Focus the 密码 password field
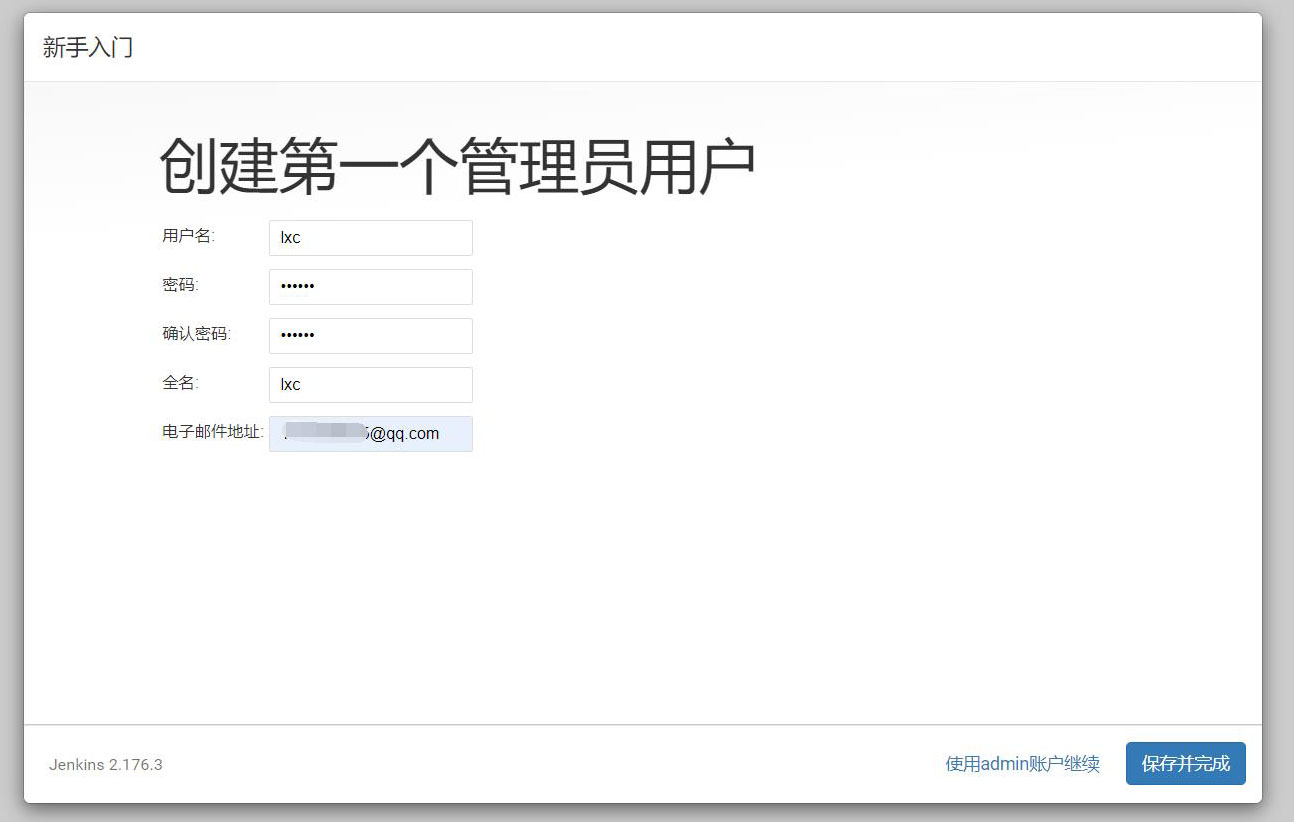The image size is (1294, 822). (370, 287)
